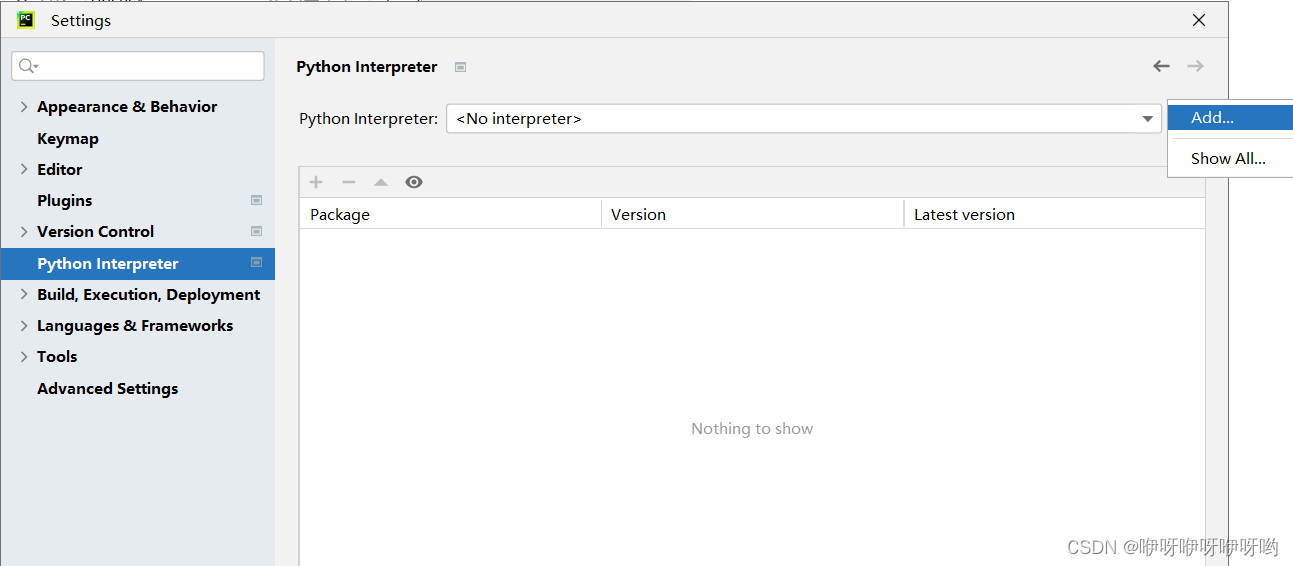Click the upgrade package arrow icon
This screenshot has height=566, width=1293.
381,182
